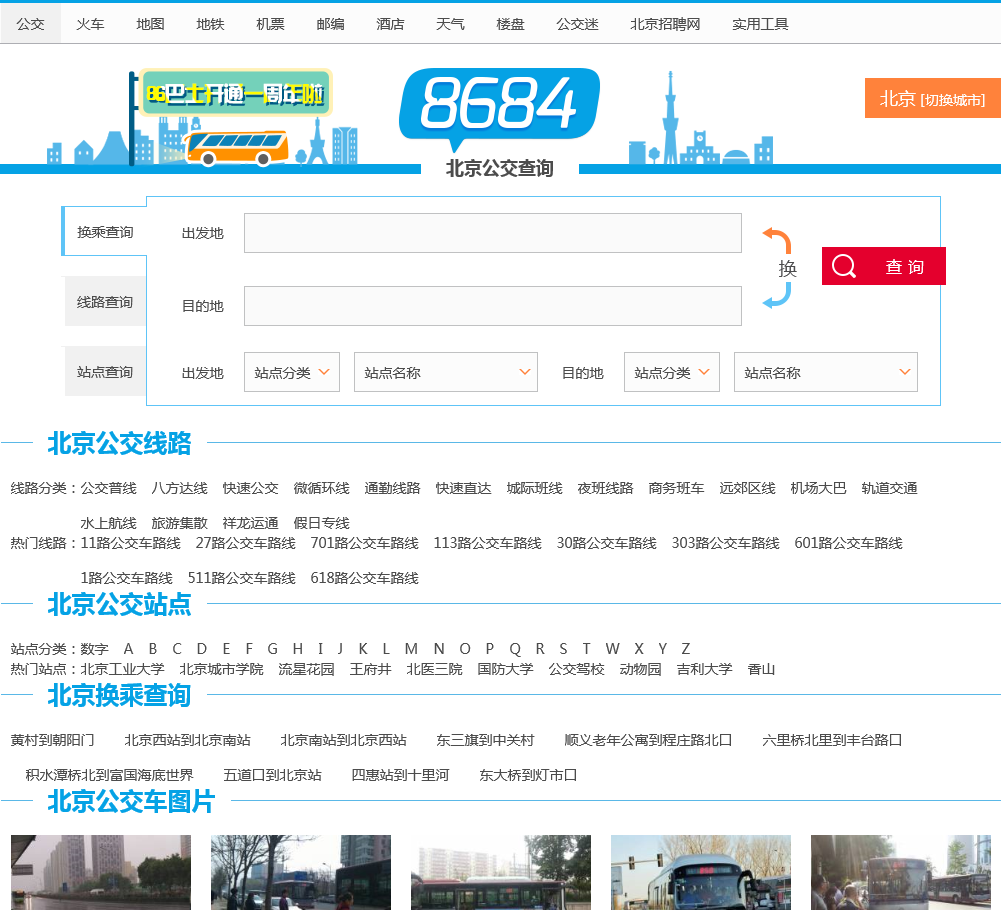Image resolution: width=1001 pixels, height=910 pixels.
Task: Open the 酒店 navigation item
Action: [390, 24]
